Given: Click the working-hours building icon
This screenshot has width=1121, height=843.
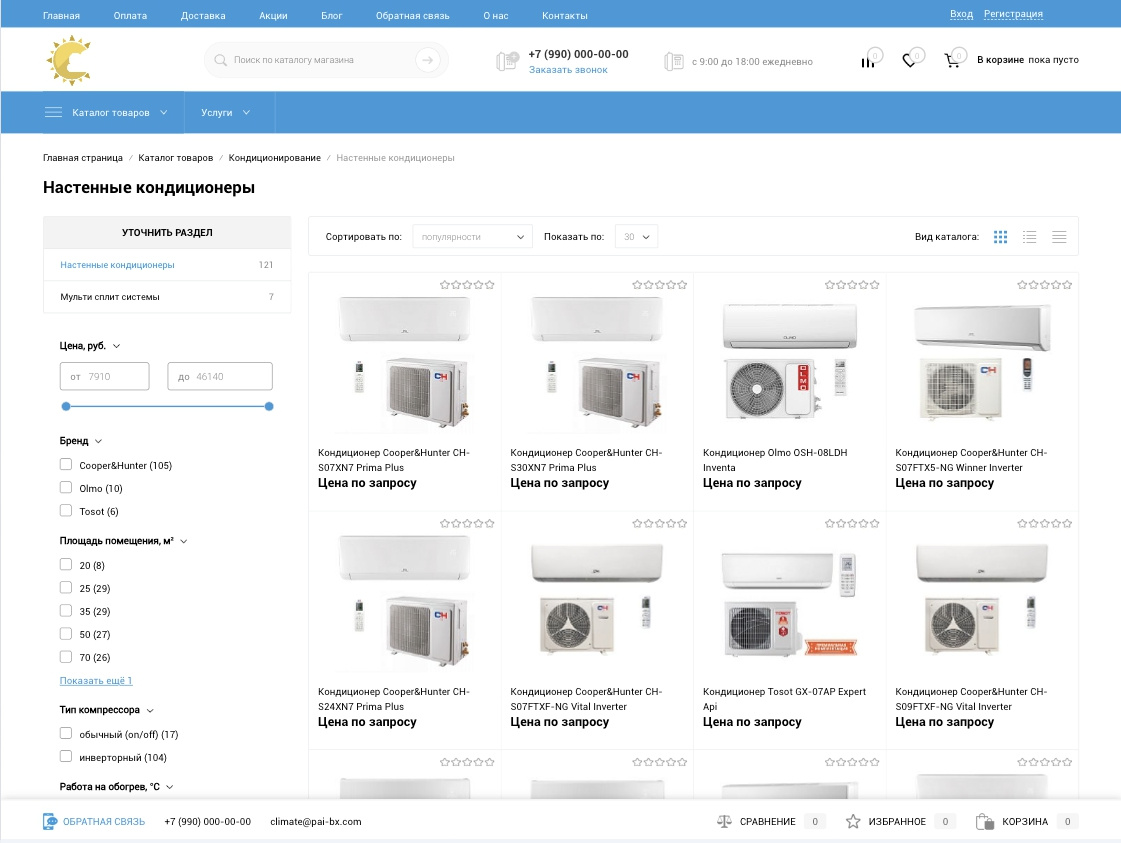Looking at the screenshot, I should [673, 61].
